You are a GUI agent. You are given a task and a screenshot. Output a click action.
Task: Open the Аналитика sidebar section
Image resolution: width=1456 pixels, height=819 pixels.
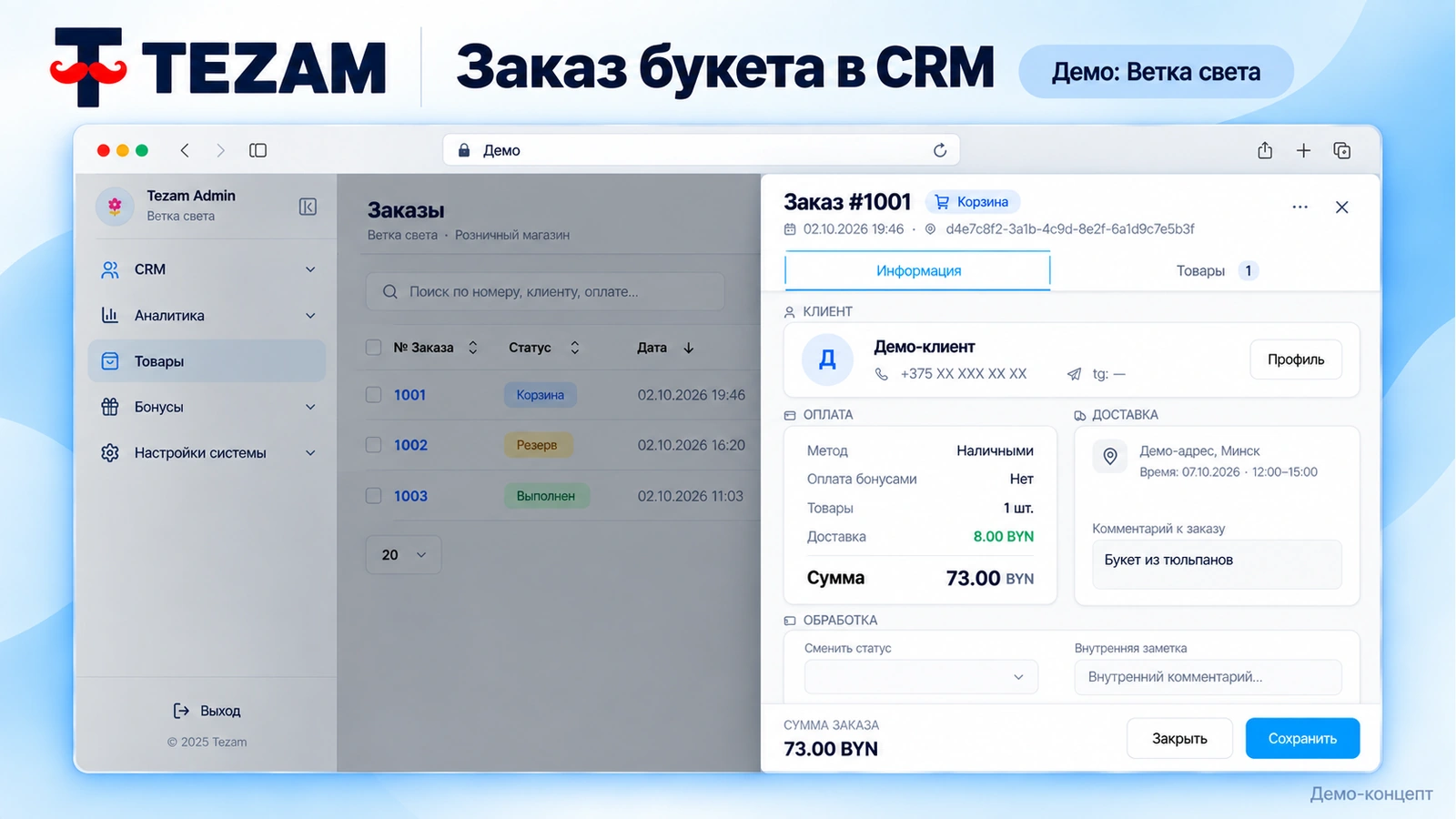[207, 316]
